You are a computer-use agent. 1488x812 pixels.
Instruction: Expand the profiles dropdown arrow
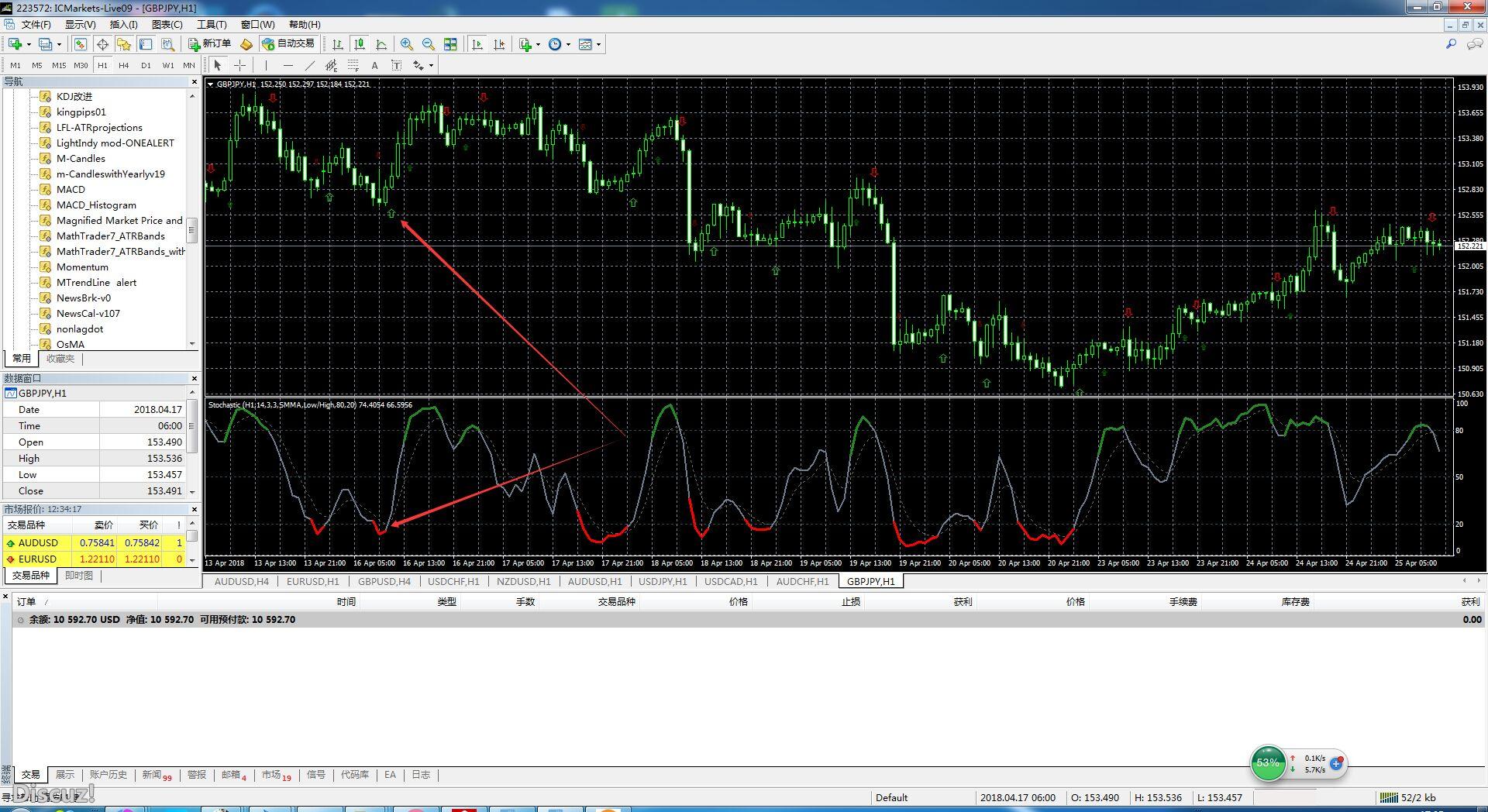[x=59, y=44]
